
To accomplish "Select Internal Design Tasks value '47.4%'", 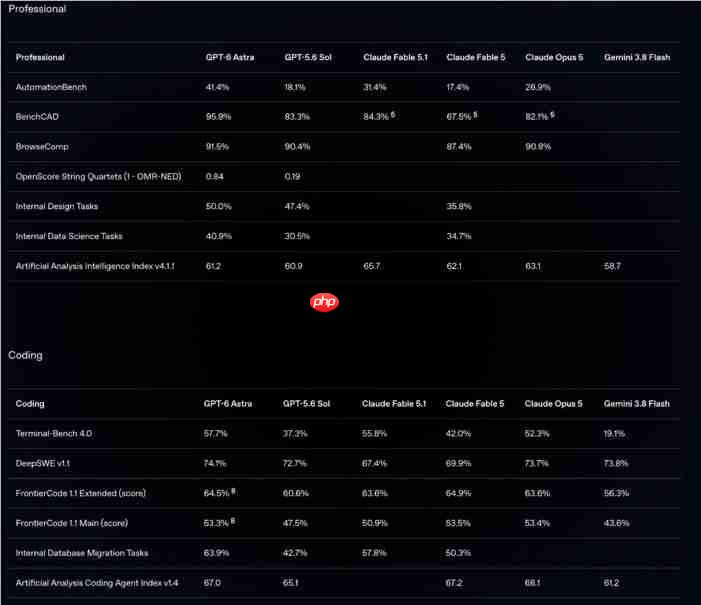I will 297,206.
